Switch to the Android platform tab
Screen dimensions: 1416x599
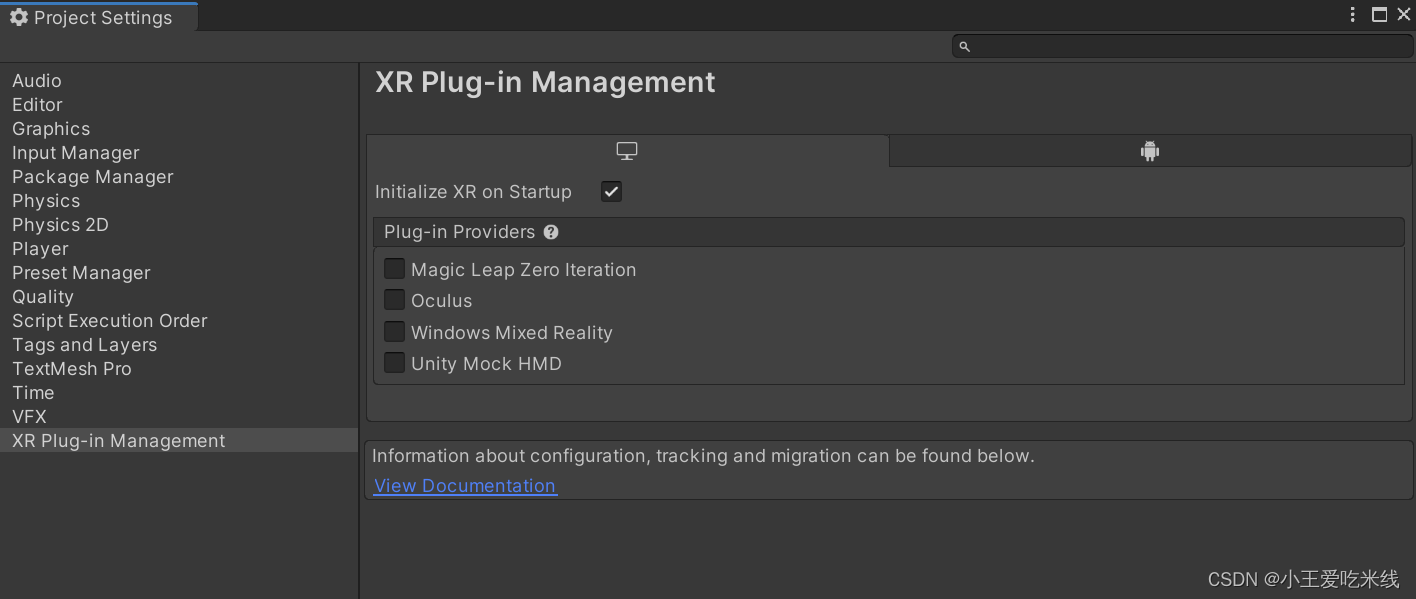tap(1150, 151)
